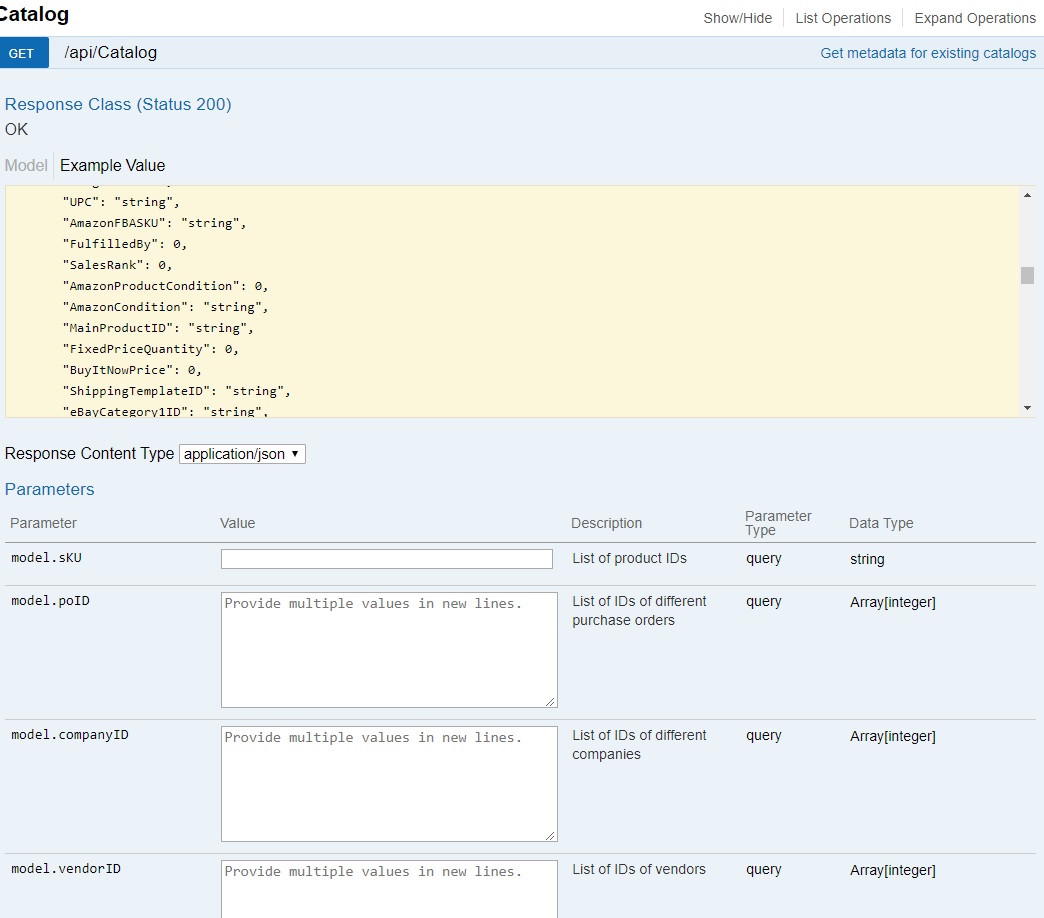Image resolution: width=1044 pixels, height=918 pixels.
Task: Click the example value scrollbar thumb
Action: (1027, 275)
